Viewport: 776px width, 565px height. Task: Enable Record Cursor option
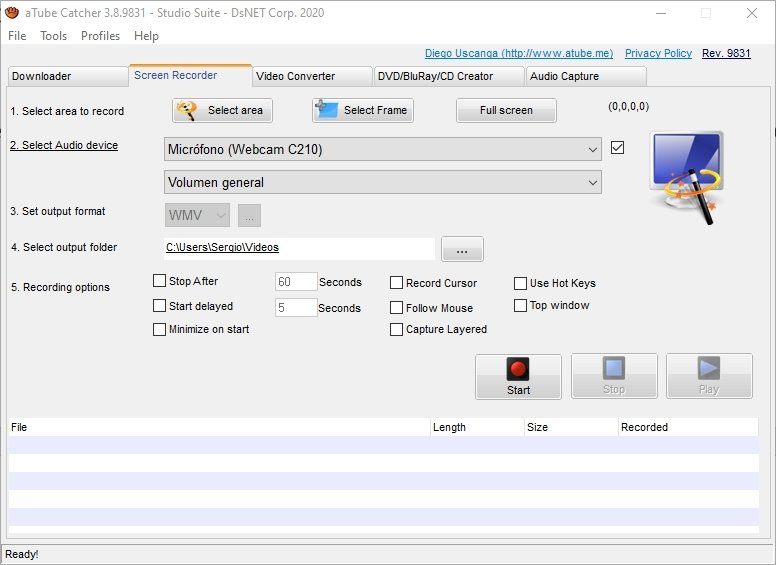(396, 282)
